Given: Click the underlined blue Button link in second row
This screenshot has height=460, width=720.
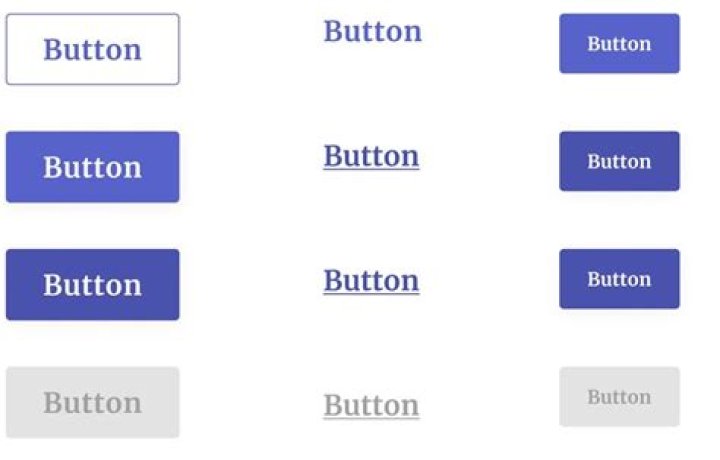Looking at the screenshot, I should [371, 156].
